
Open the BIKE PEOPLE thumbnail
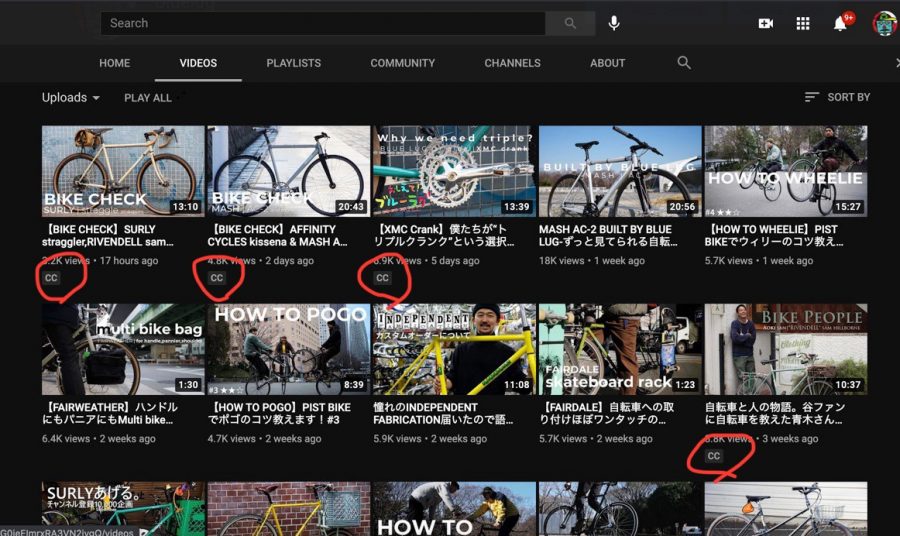point(786,349)
